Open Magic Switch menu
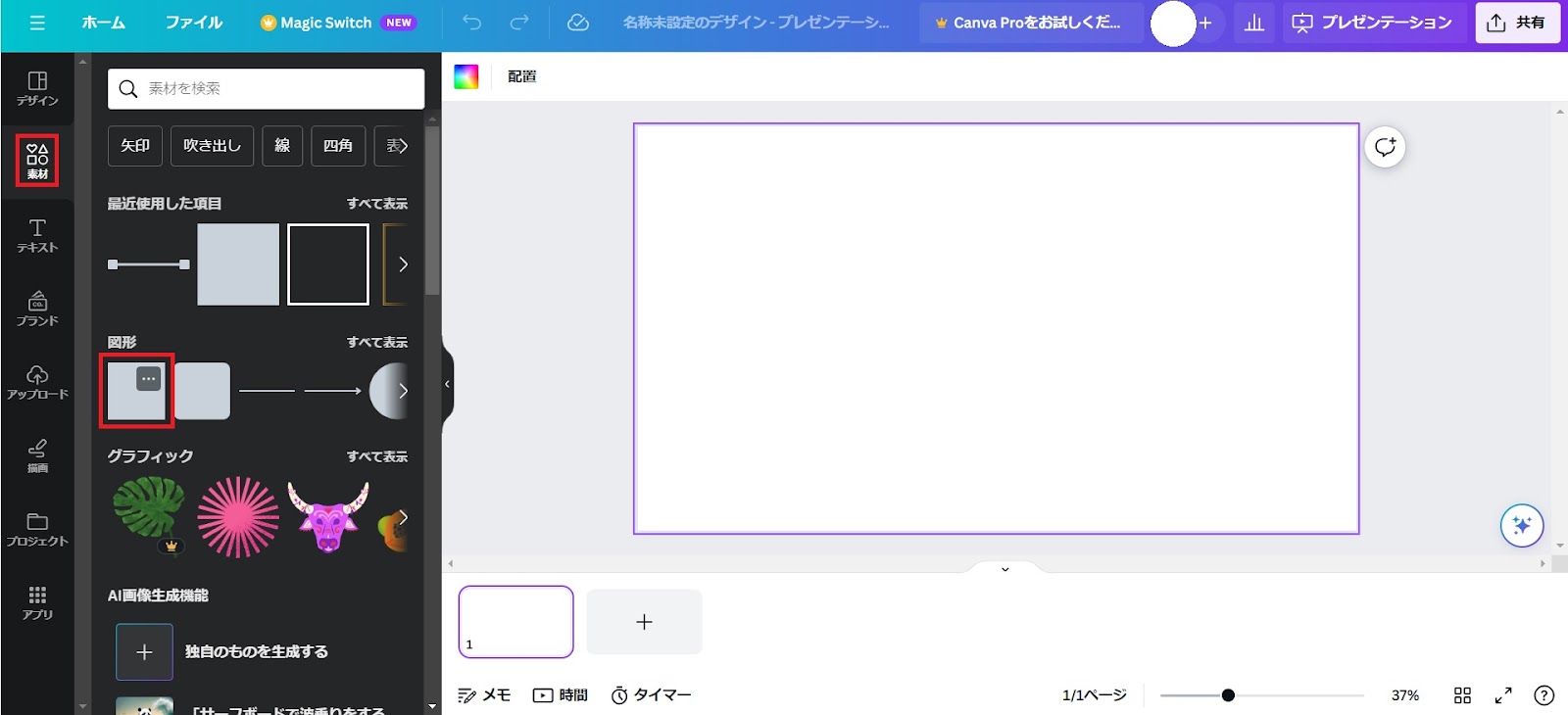The image size is (1568, 715). [x=338, y=23]
